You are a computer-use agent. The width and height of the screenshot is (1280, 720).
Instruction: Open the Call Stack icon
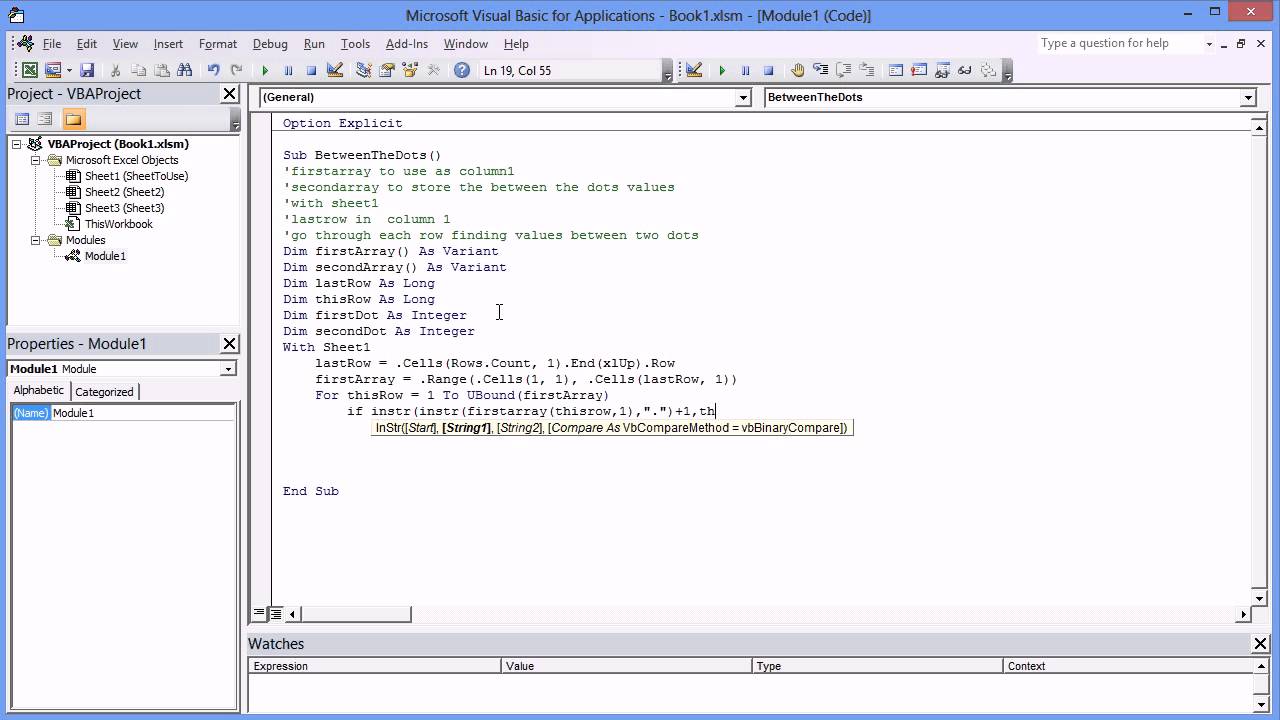click(x=988, y=70)
